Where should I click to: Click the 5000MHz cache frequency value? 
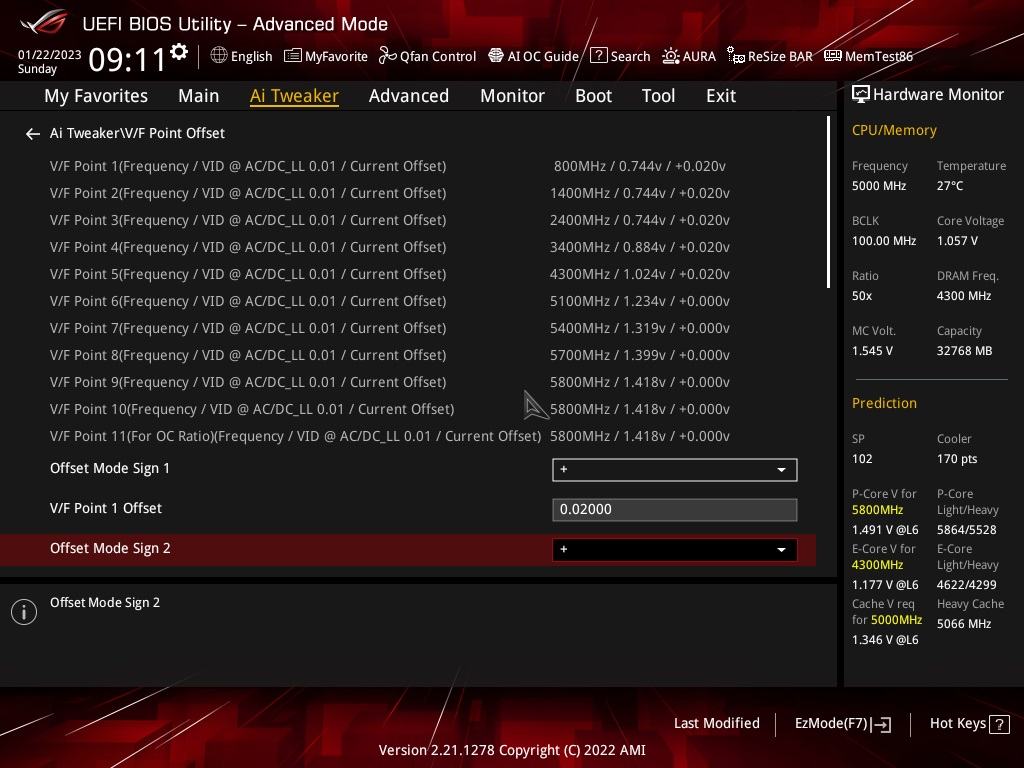tap(896, 620)
